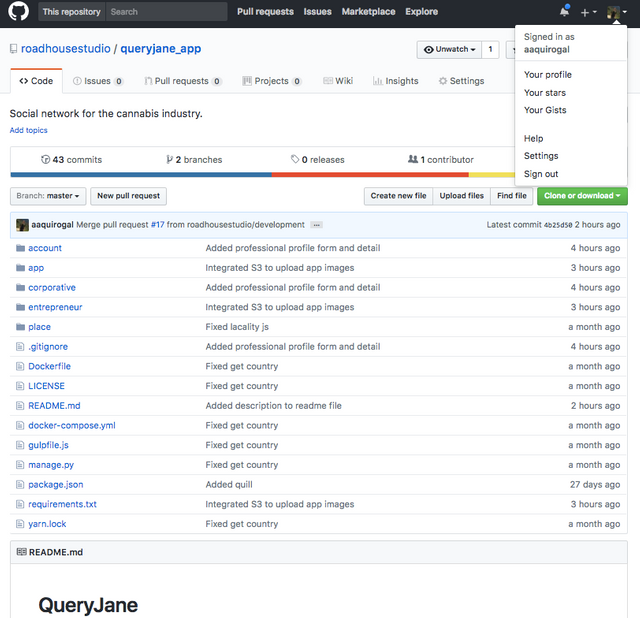View the 43 commits link
The width and height of the screenshot is (640, 618).
71,160
